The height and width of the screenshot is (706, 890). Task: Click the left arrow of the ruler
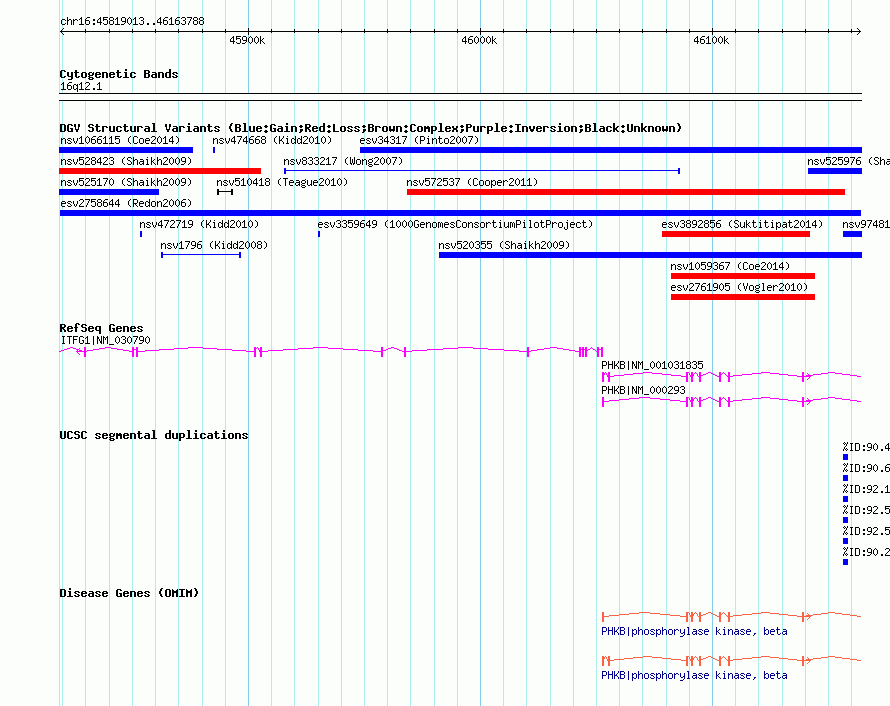[62, 31]
